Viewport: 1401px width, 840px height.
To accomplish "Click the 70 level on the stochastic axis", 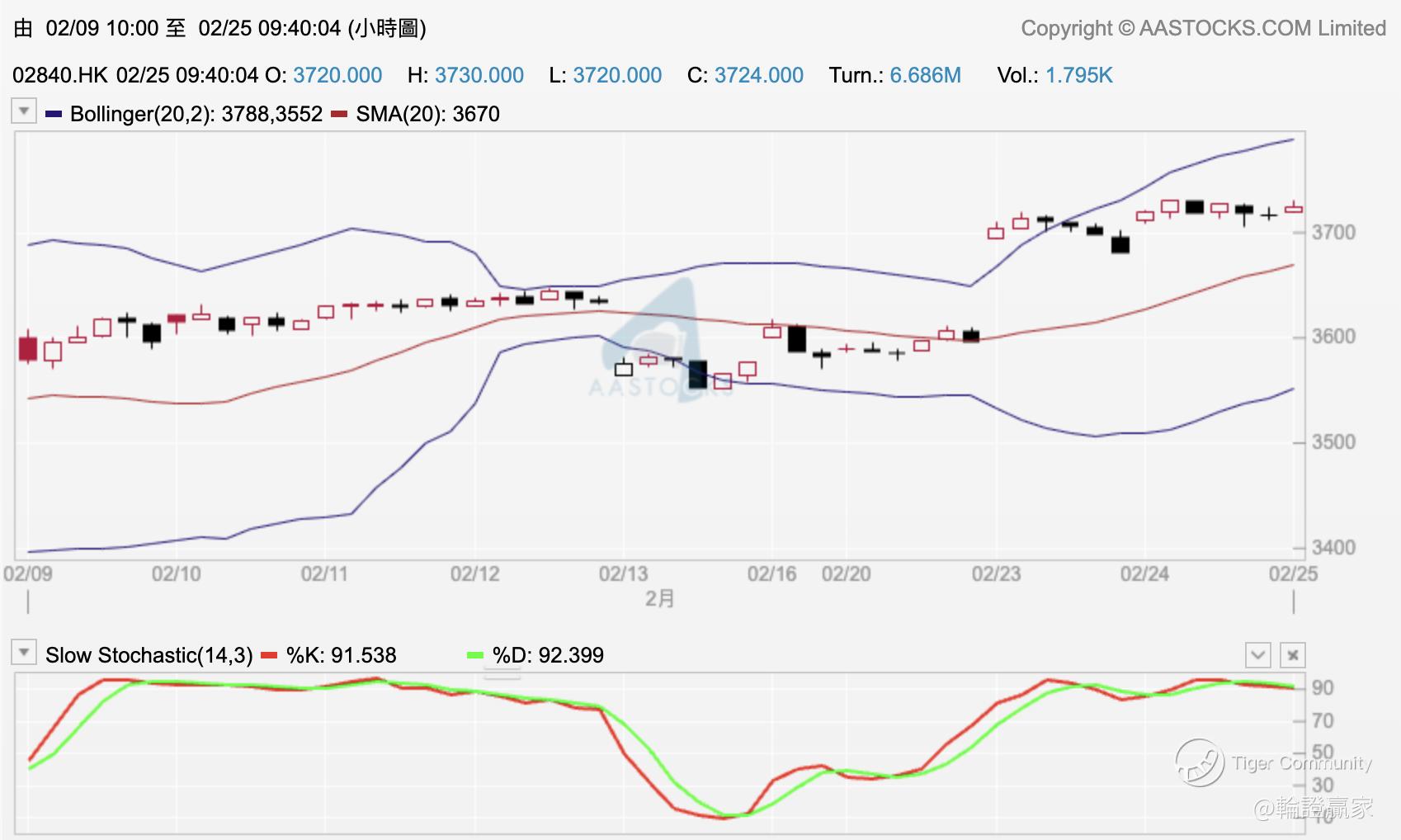I will click(1323, 721).
